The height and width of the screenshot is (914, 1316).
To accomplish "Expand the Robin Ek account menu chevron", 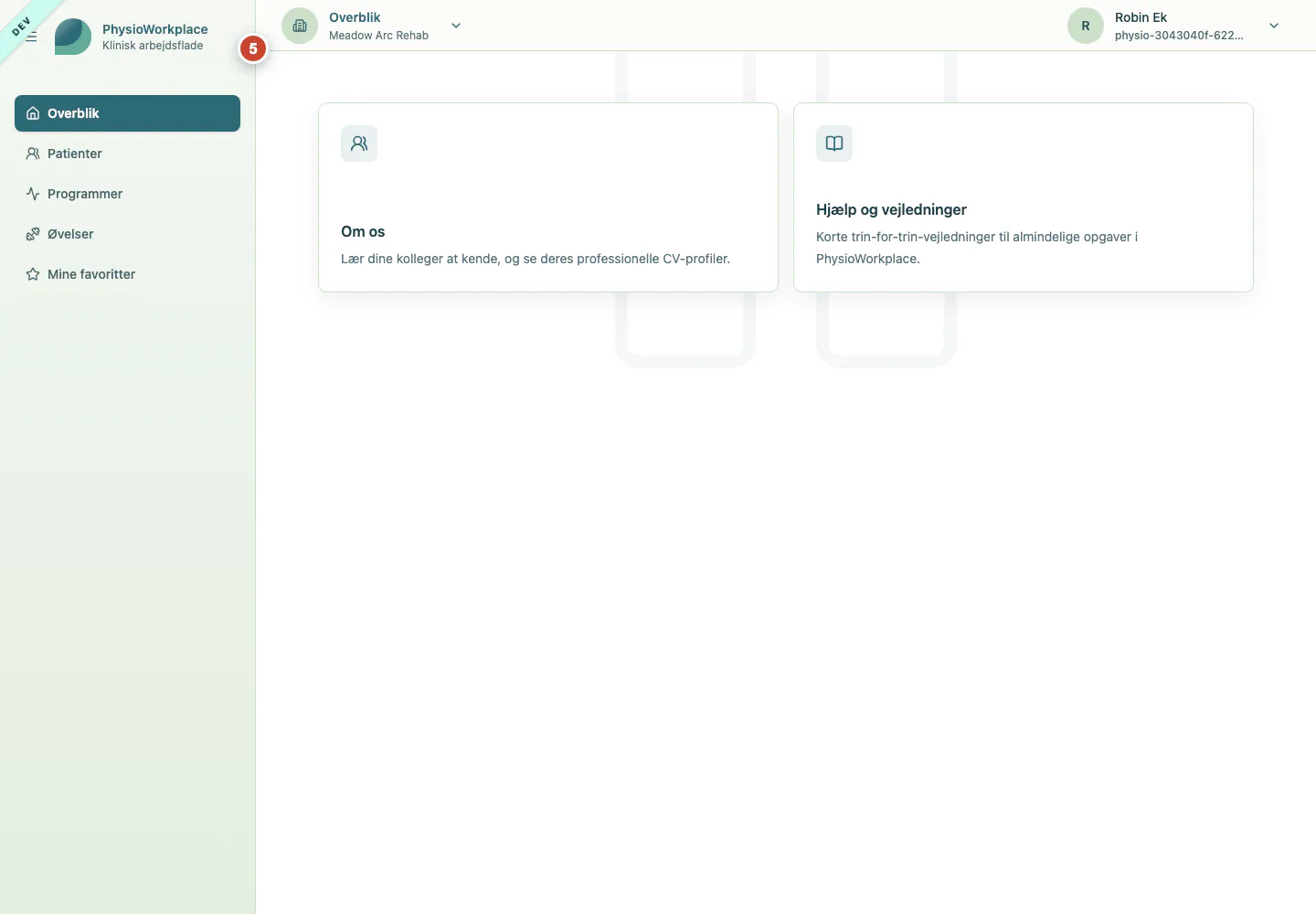I will 1274,26.
